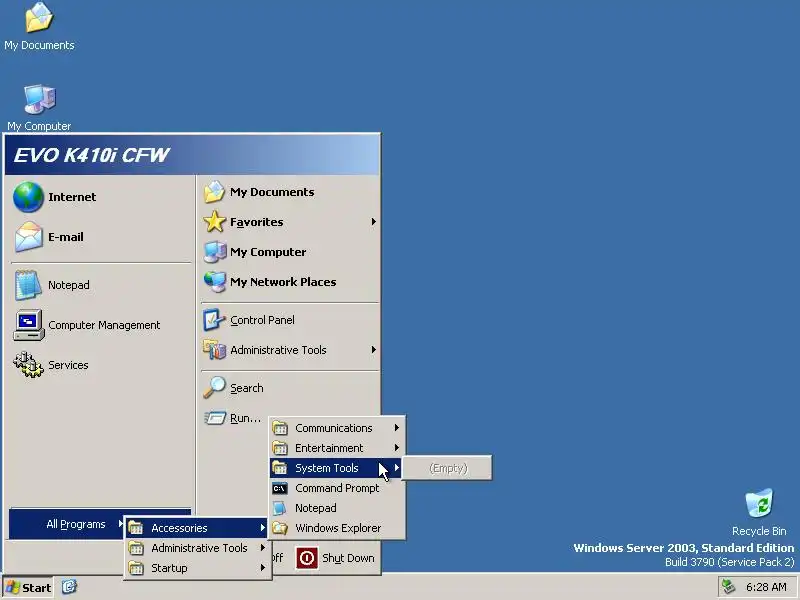Select the System Tools menu entry
800x600 pixels.
click(x=337, y=468)
